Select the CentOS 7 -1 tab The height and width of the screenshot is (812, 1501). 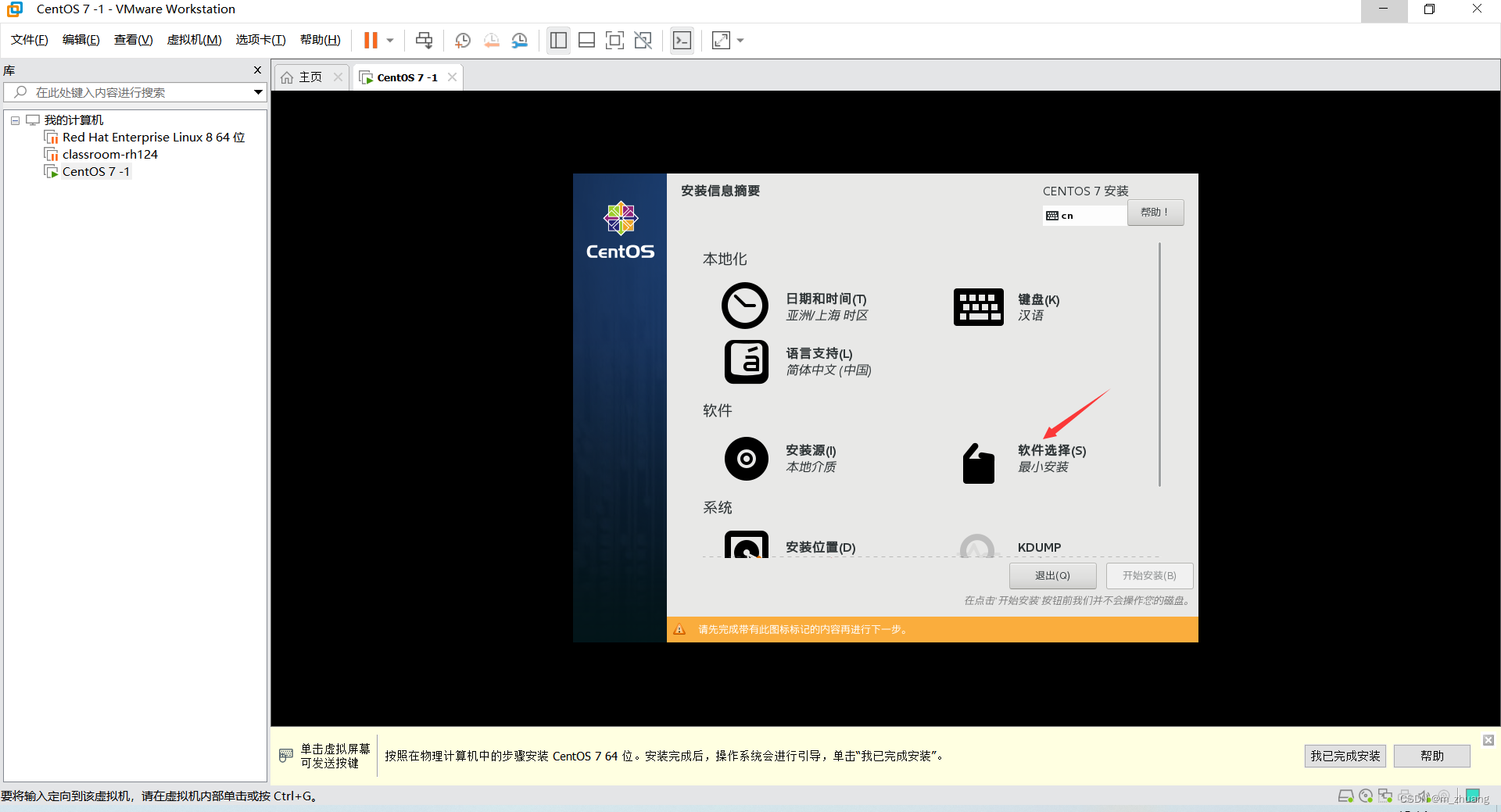407,77
